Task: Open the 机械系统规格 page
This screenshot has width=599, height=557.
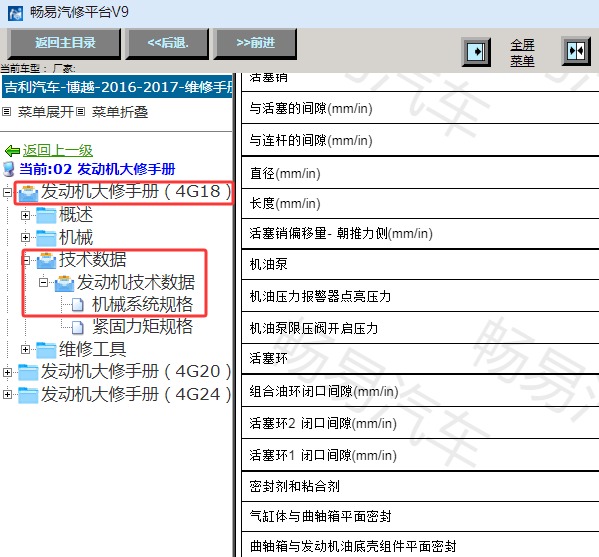Action: (x=142, y=304)
